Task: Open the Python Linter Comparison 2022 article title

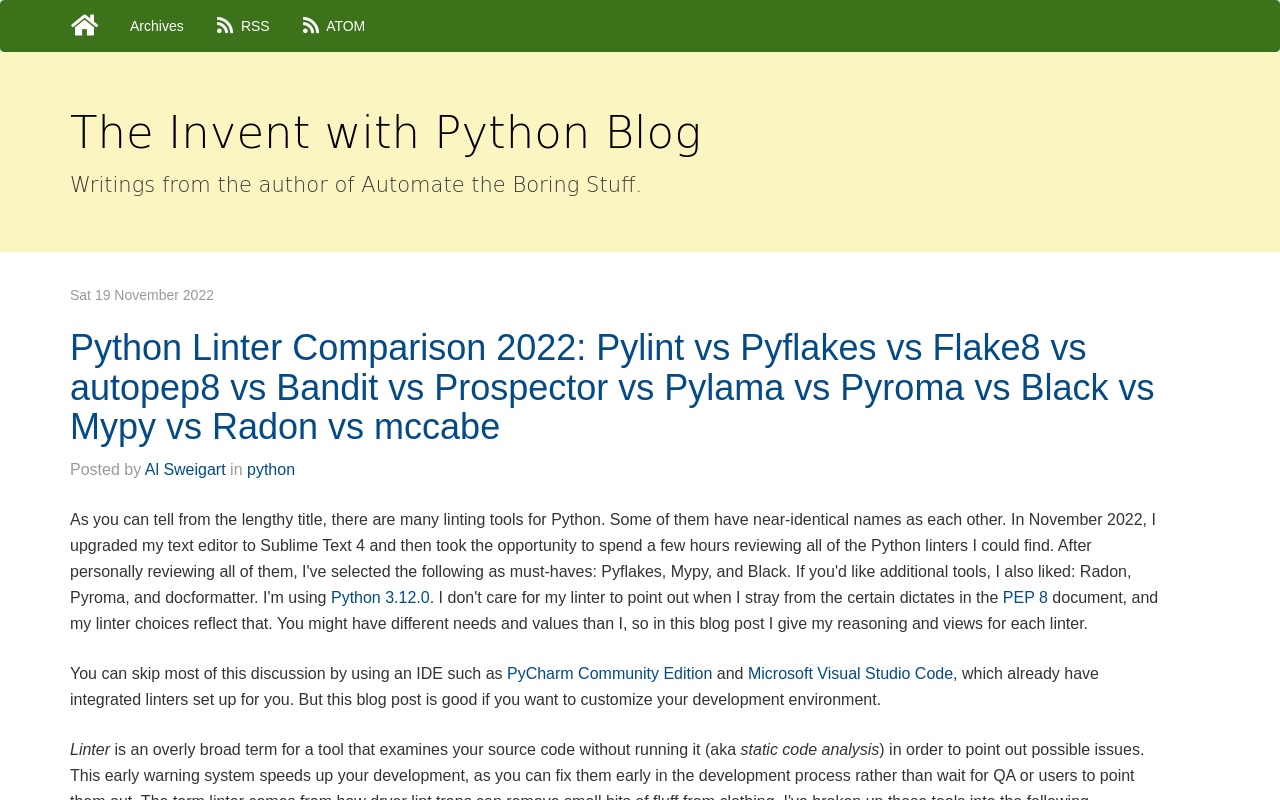Action: tap(612, 387)
